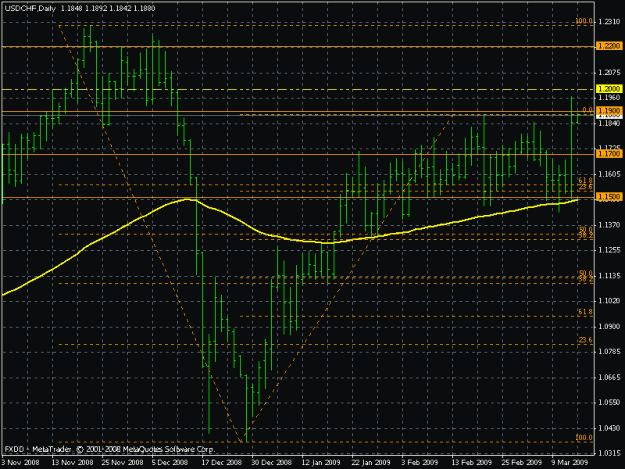Click the 1.2310 price axis label
This screenshot has height=469, width=625.
tap(609, 22)
